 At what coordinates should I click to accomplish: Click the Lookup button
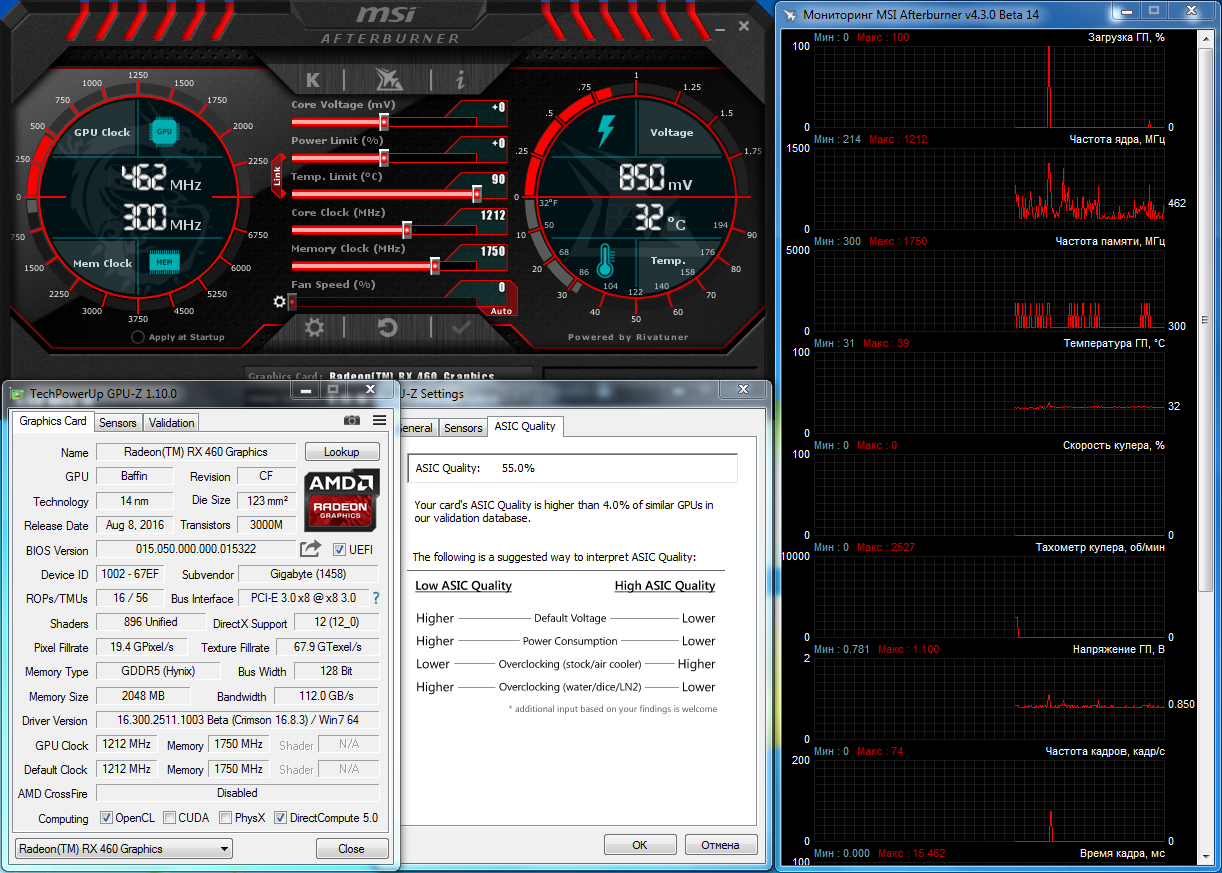[x=342, y=452]
